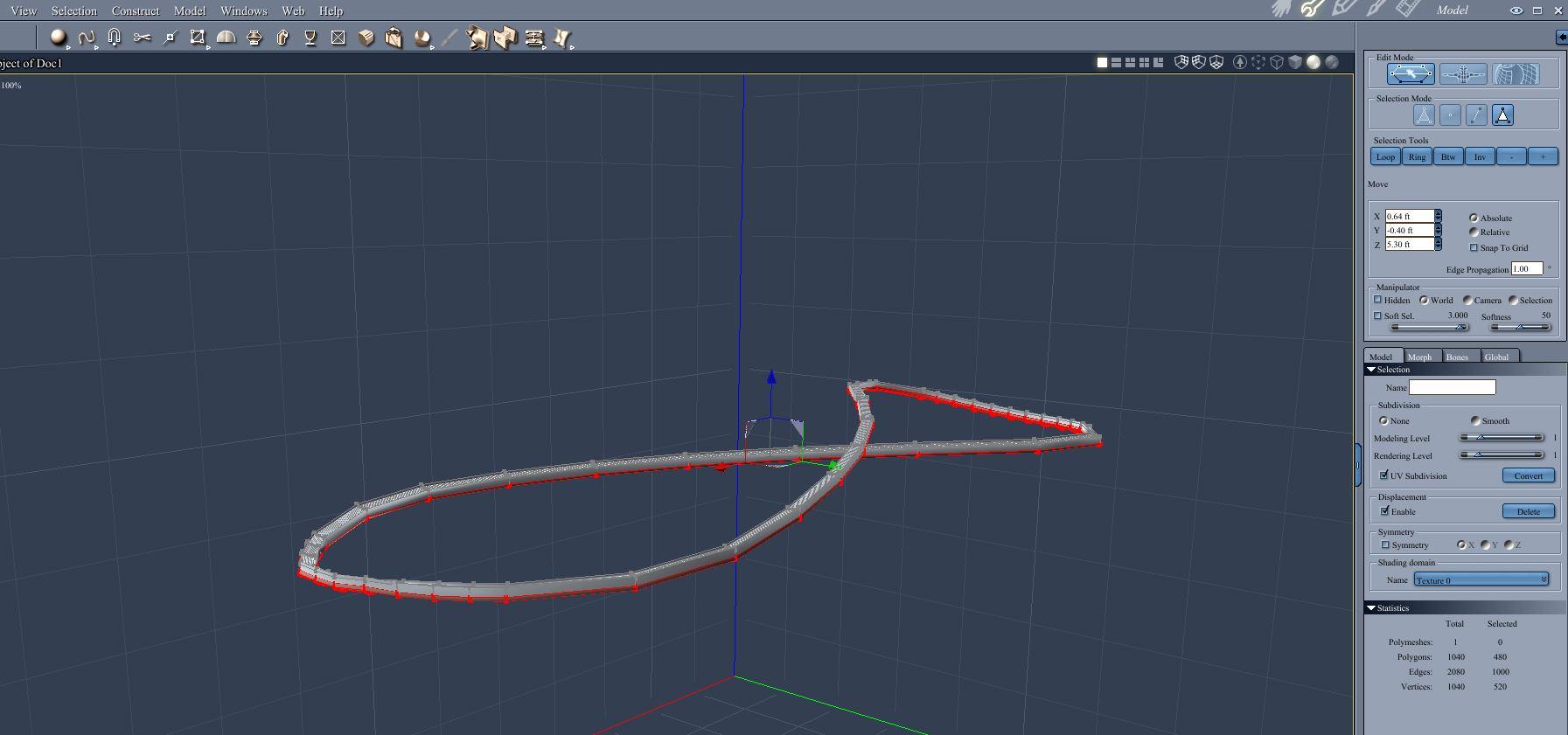Open the Storyboard room pencil icon
This screenshot has height=735, width=1568.
pos(1343,9)
